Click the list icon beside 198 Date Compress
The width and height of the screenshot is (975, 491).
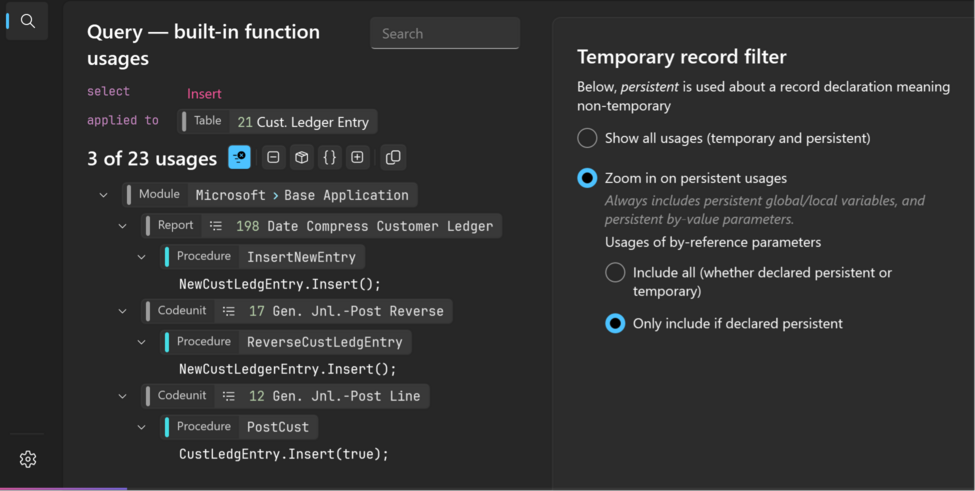(x=216, y=226)
